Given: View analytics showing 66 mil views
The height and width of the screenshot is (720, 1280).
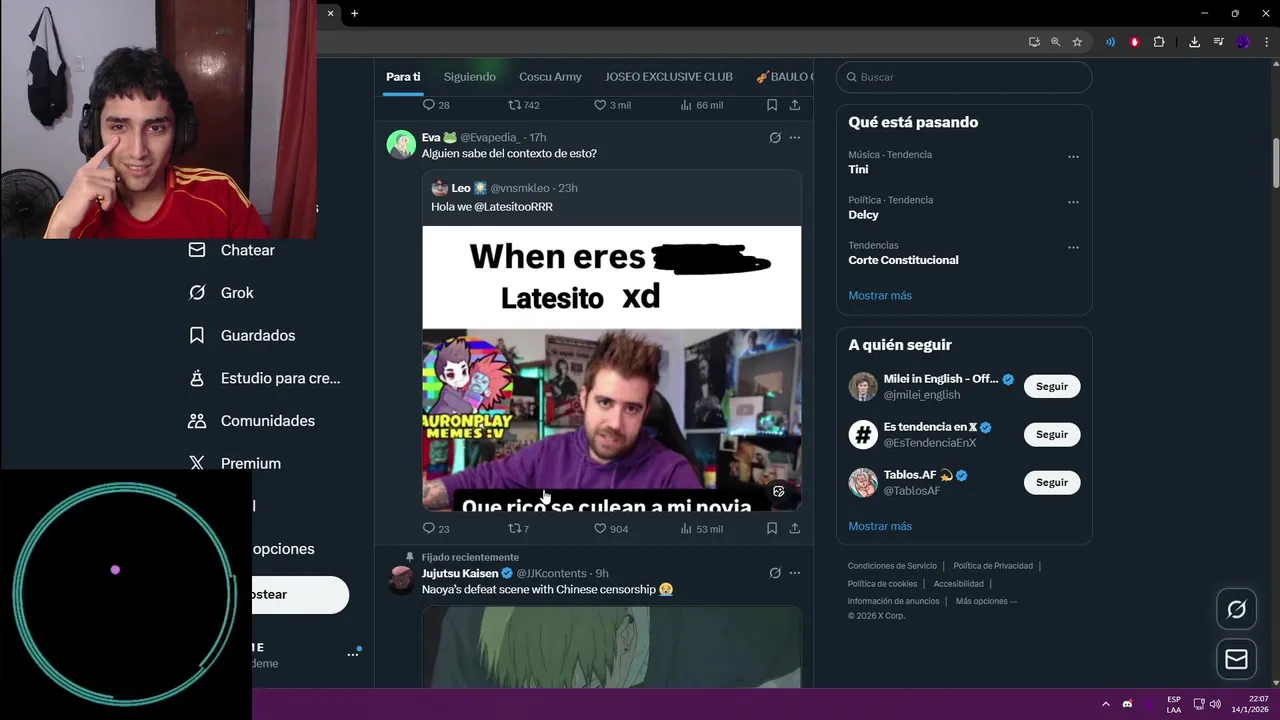Looking at the screenshot, I should tap(701, 105).
